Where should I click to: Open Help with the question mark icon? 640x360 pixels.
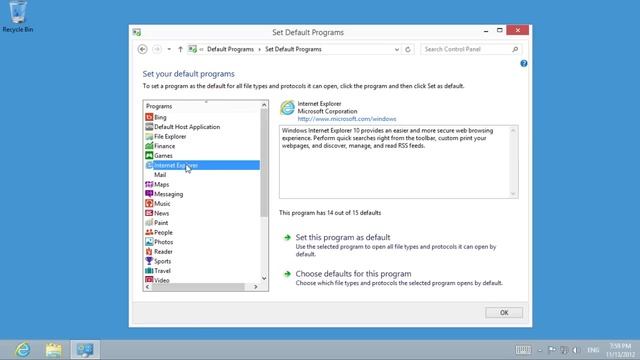[x=524, y=64]
